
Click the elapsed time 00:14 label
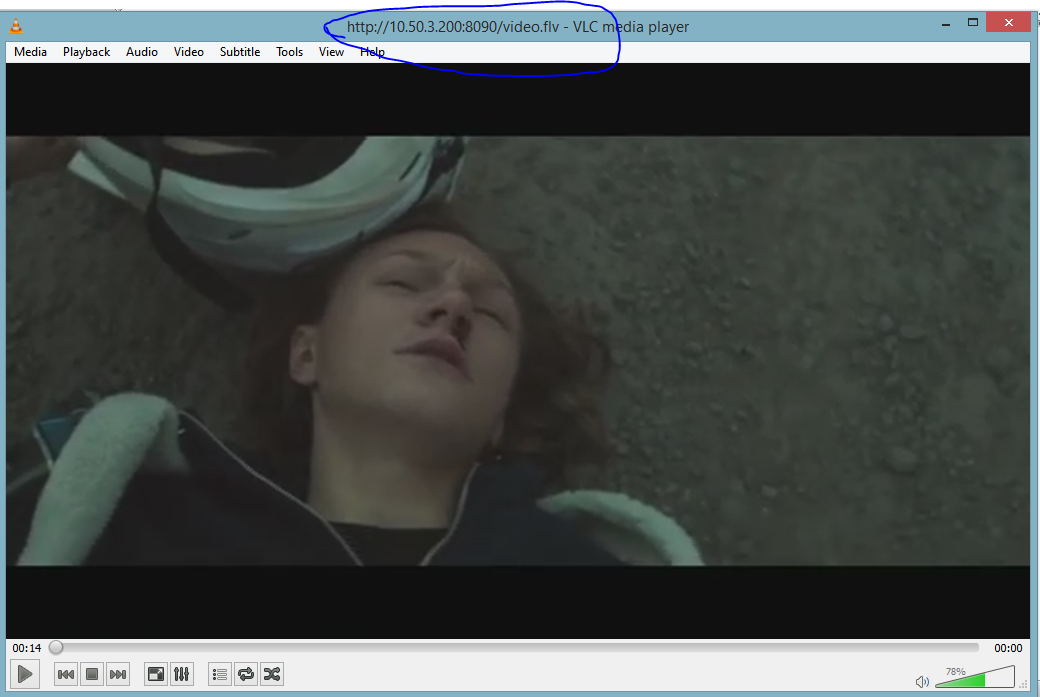point(27,648)
